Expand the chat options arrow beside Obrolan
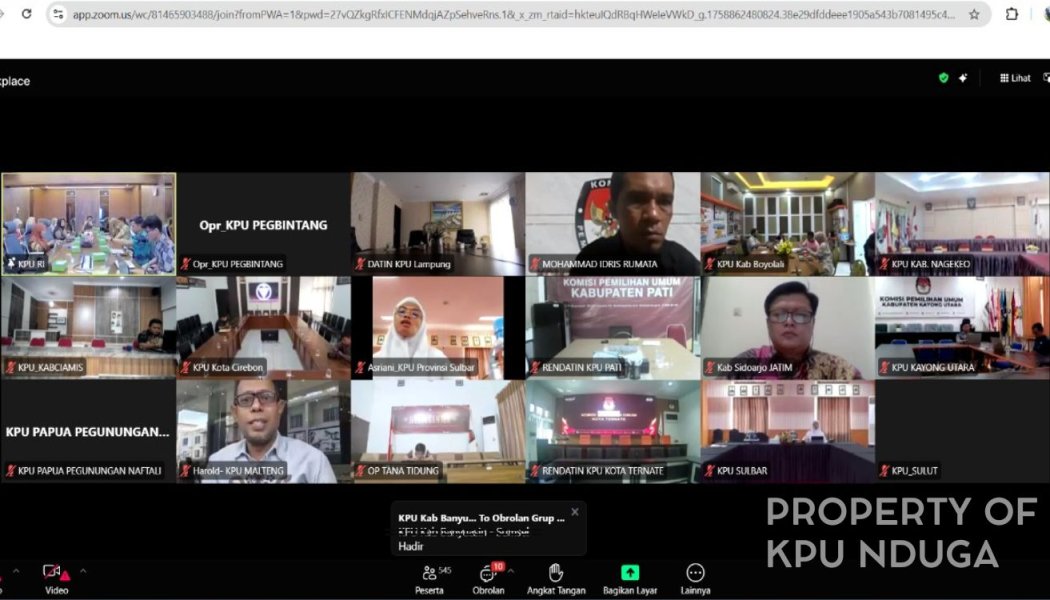 pyautogui.click(x=511, y=571)
